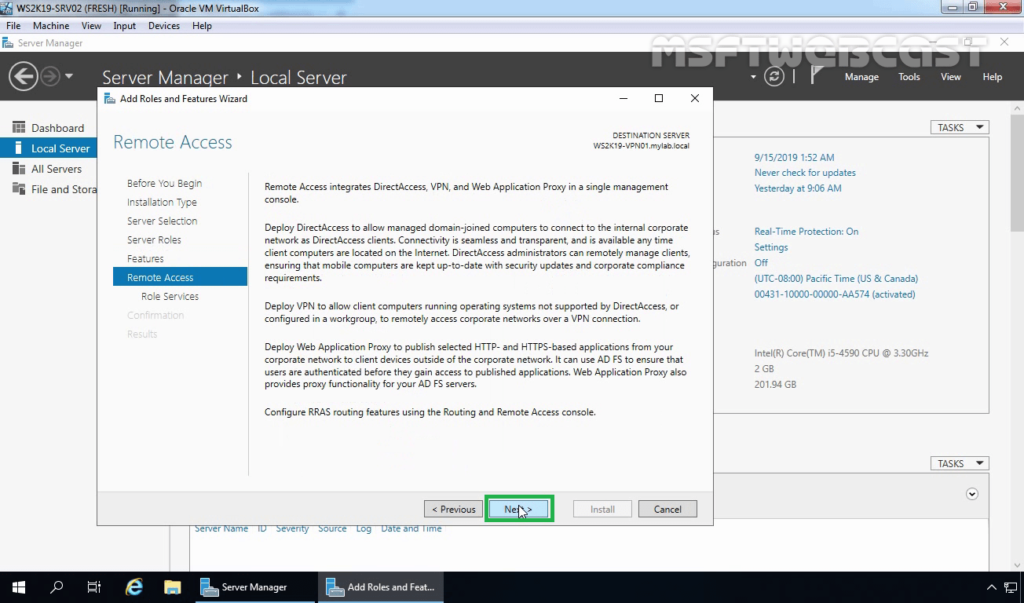Screen dimensions: 1024x603
Task: Select Local Server in sidebar
Action: point(48,148)
